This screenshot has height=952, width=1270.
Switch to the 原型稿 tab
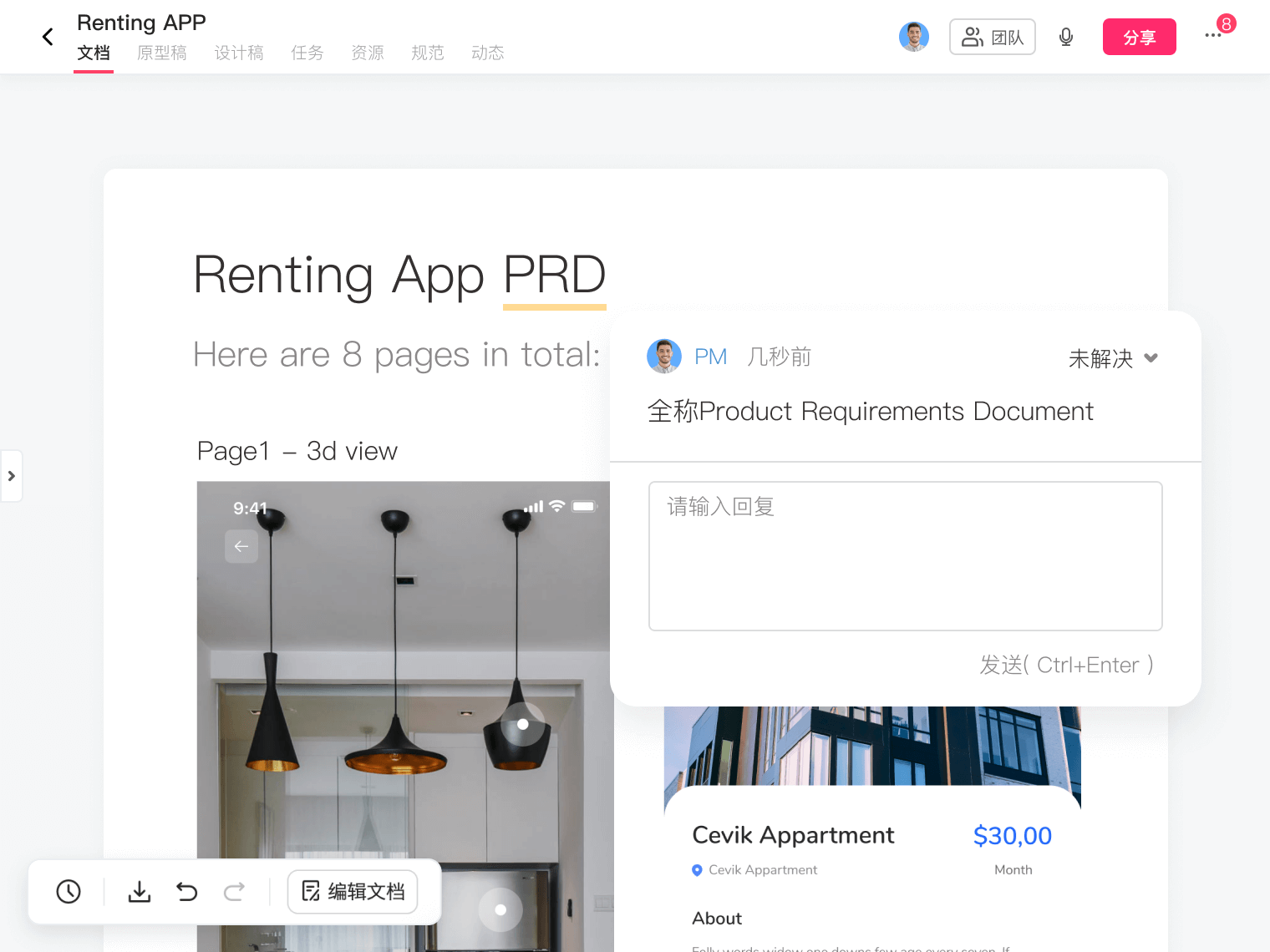[162, 53]
